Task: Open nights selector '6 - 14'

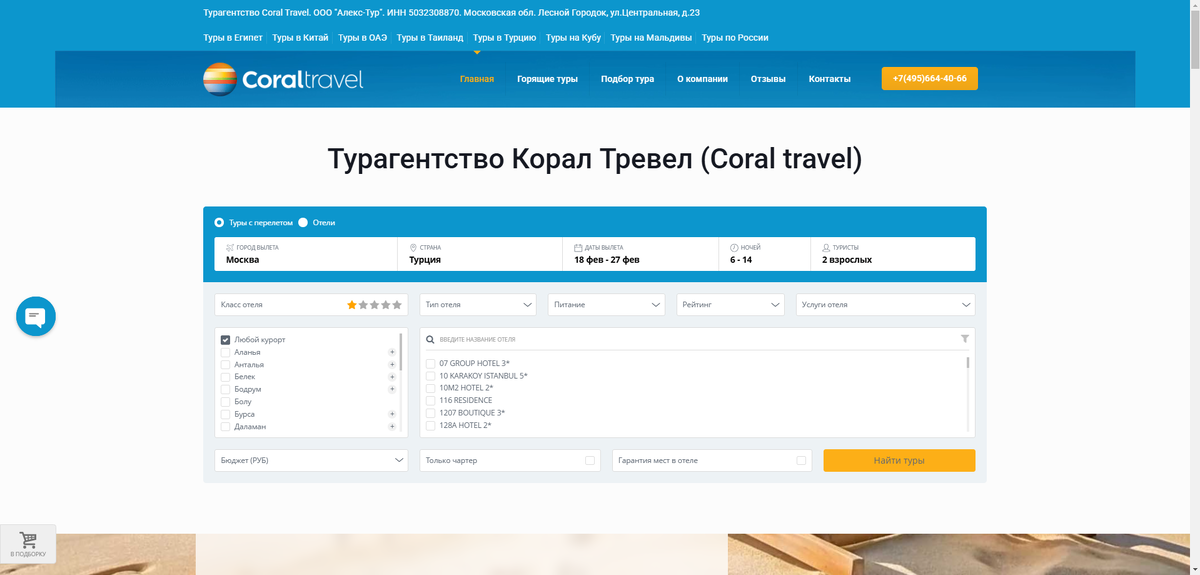Action: (x=765, y=254)
